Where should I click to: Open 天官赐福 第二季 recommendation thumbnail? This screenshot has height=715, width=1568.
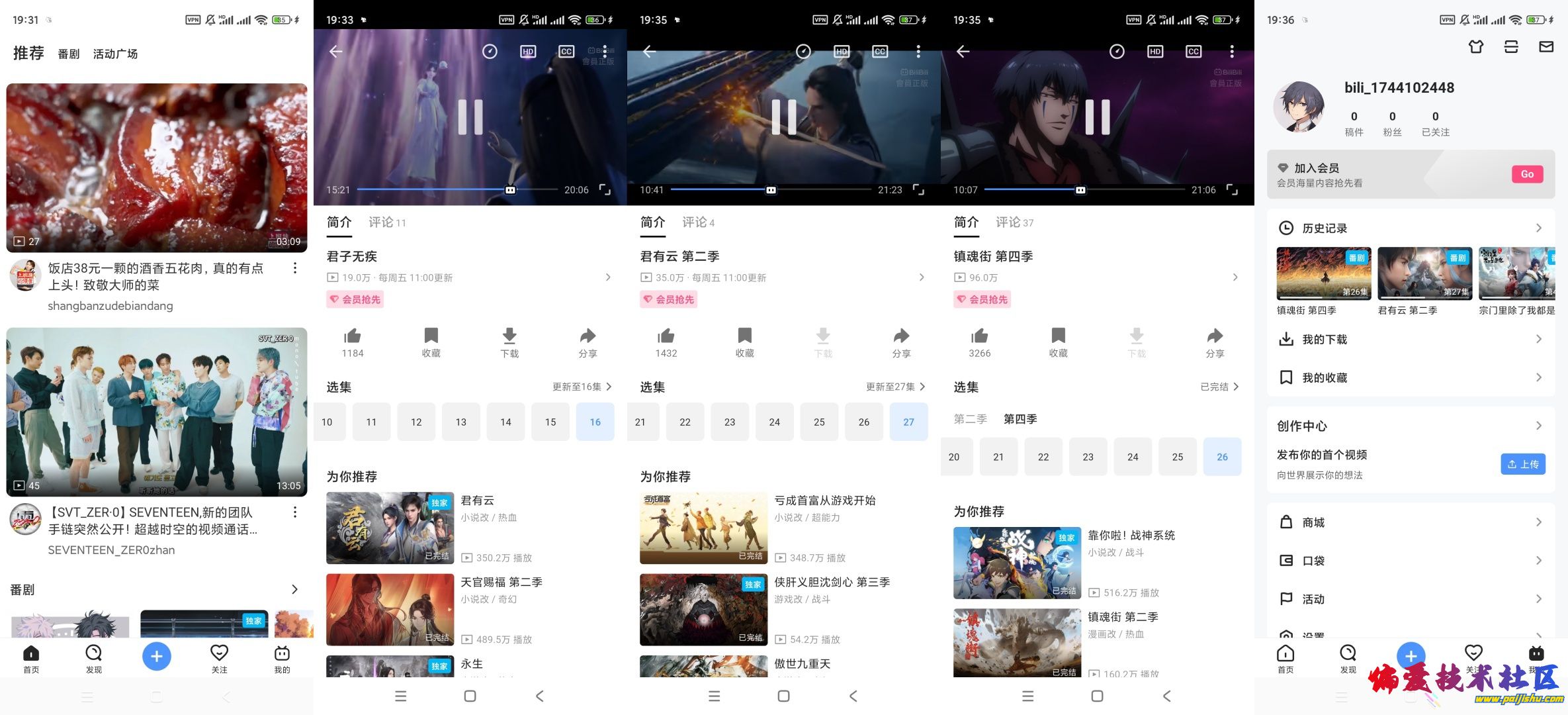point(390,610)
